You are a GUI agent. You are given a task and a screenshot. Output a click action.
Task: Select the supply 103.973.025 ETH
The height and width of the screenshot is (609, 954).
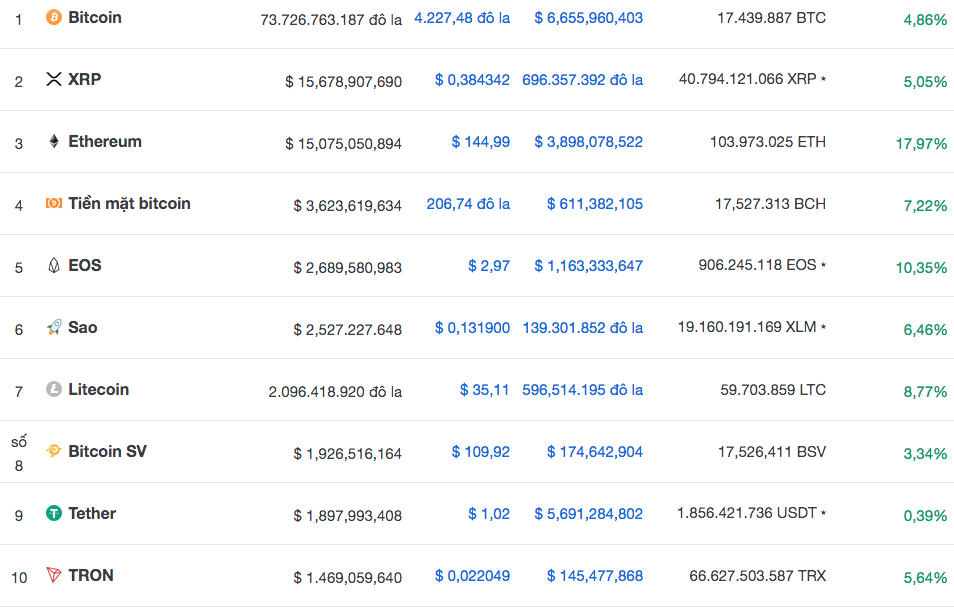768,142
